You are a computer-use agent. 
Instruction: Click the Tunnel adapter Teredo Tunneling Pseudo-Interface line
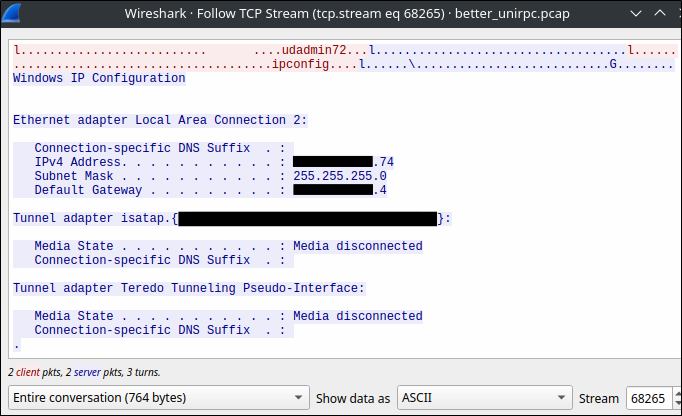188,288
